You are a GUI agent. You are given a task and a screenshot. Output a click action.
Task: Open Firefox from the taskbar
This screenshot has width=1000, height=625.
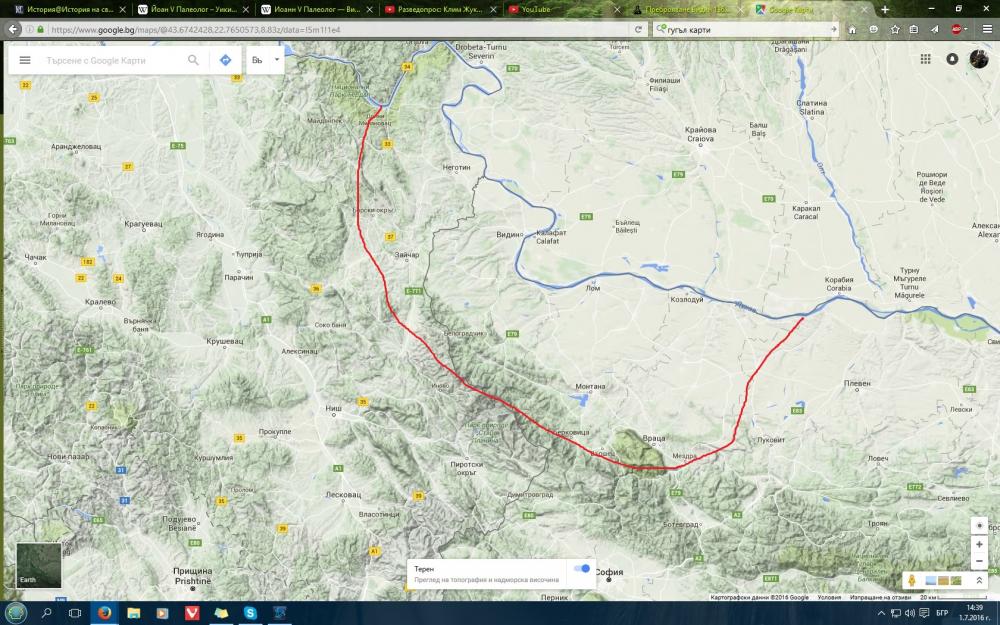[x=105, y=613]
